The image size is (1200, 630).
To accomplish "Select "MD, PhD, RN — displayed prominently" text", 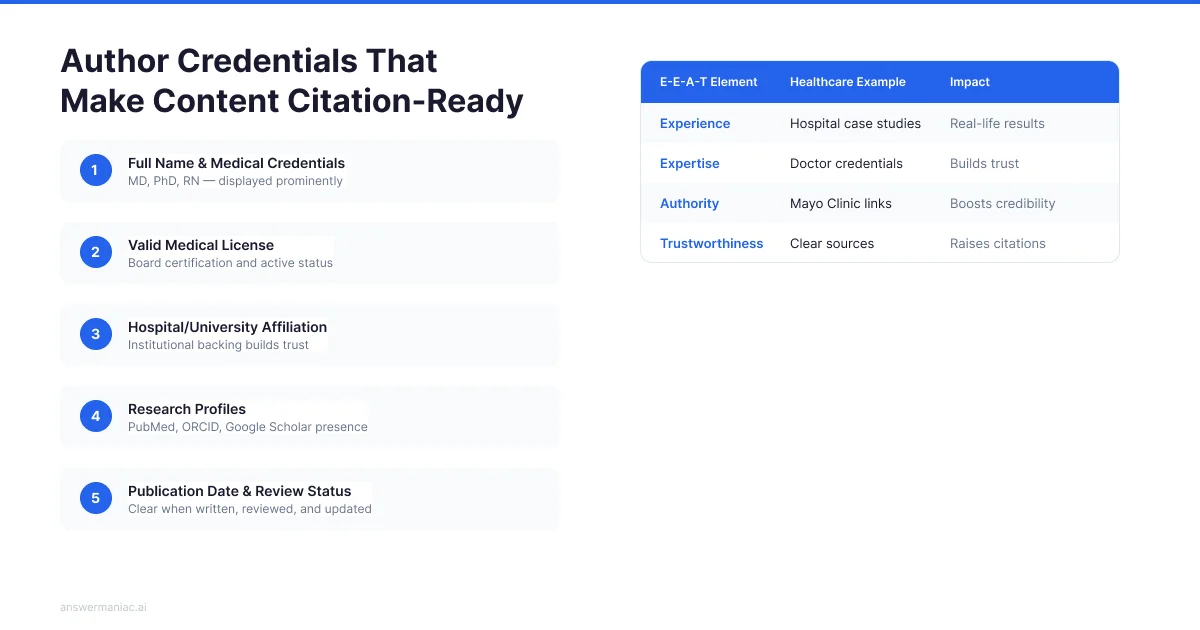I will tap(235, 181).
